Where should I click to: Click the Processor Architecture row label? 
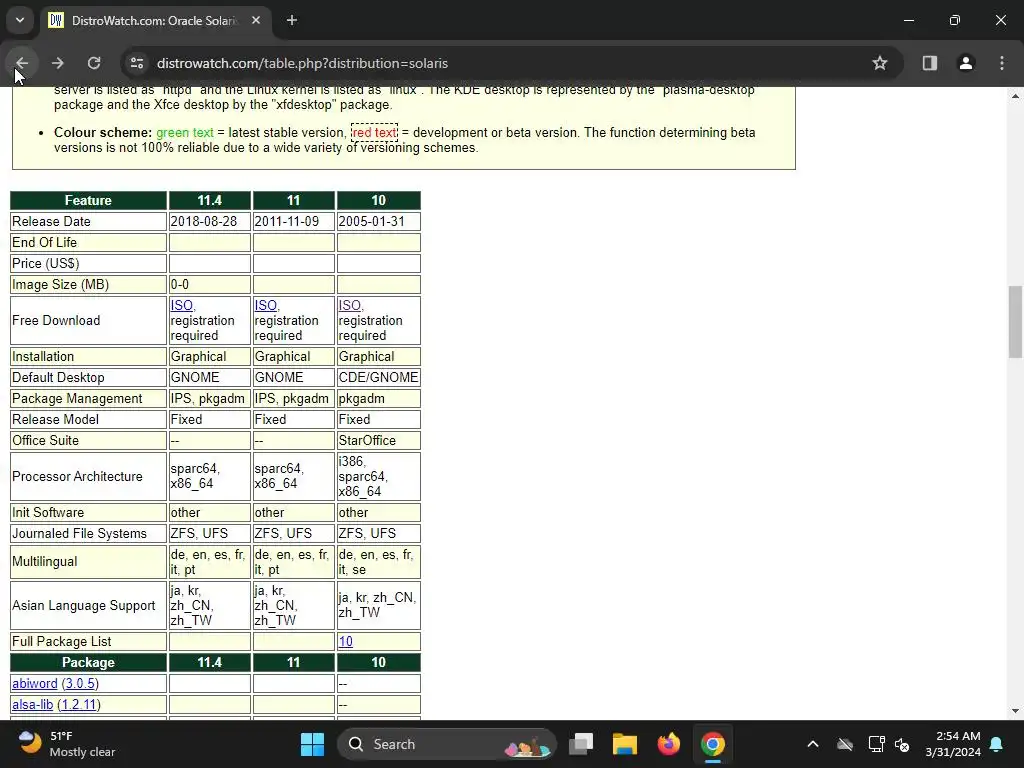point(77,476)
